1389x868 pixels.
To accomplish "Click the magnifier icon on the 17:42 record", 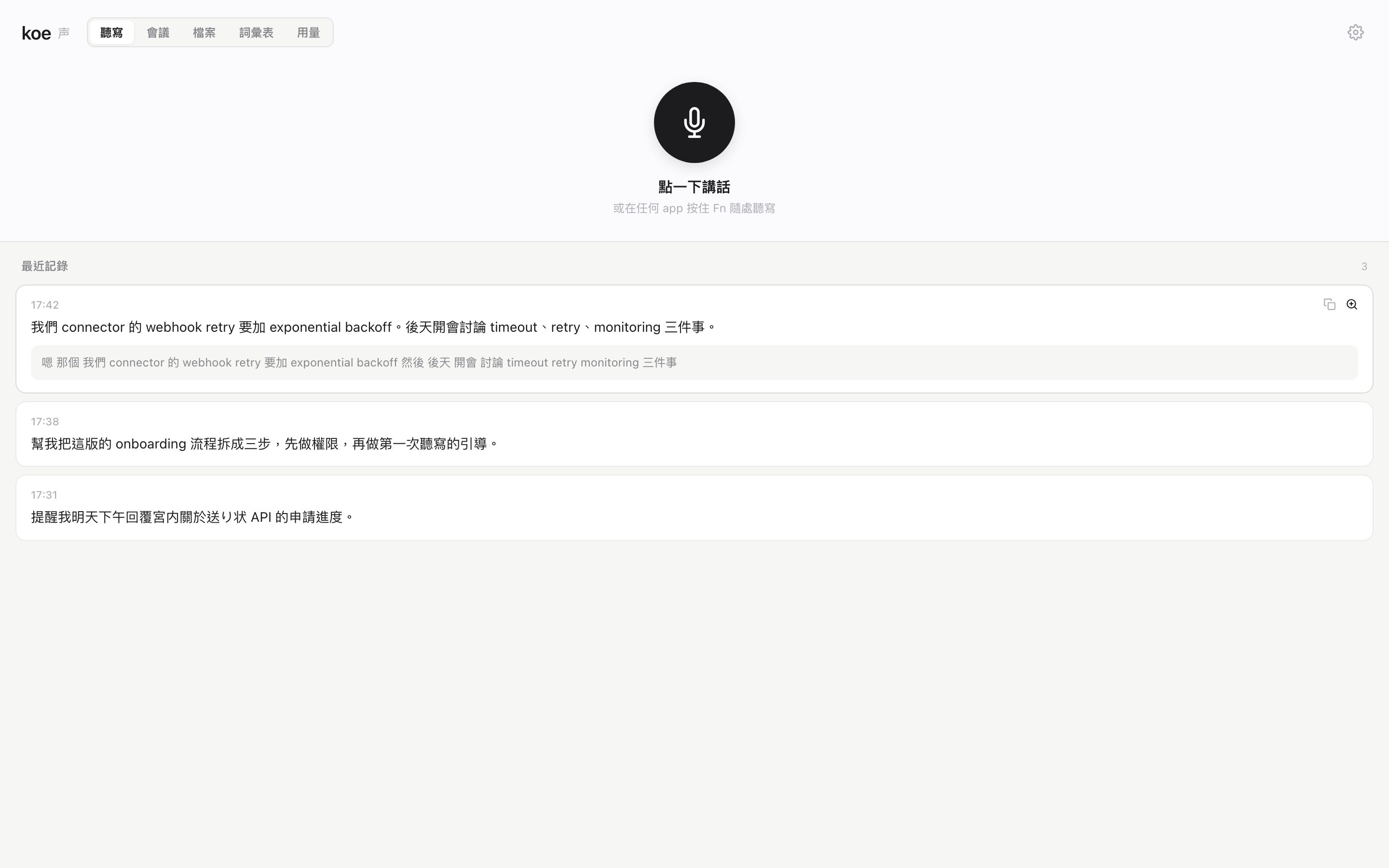I will [x=1352, y=304].
